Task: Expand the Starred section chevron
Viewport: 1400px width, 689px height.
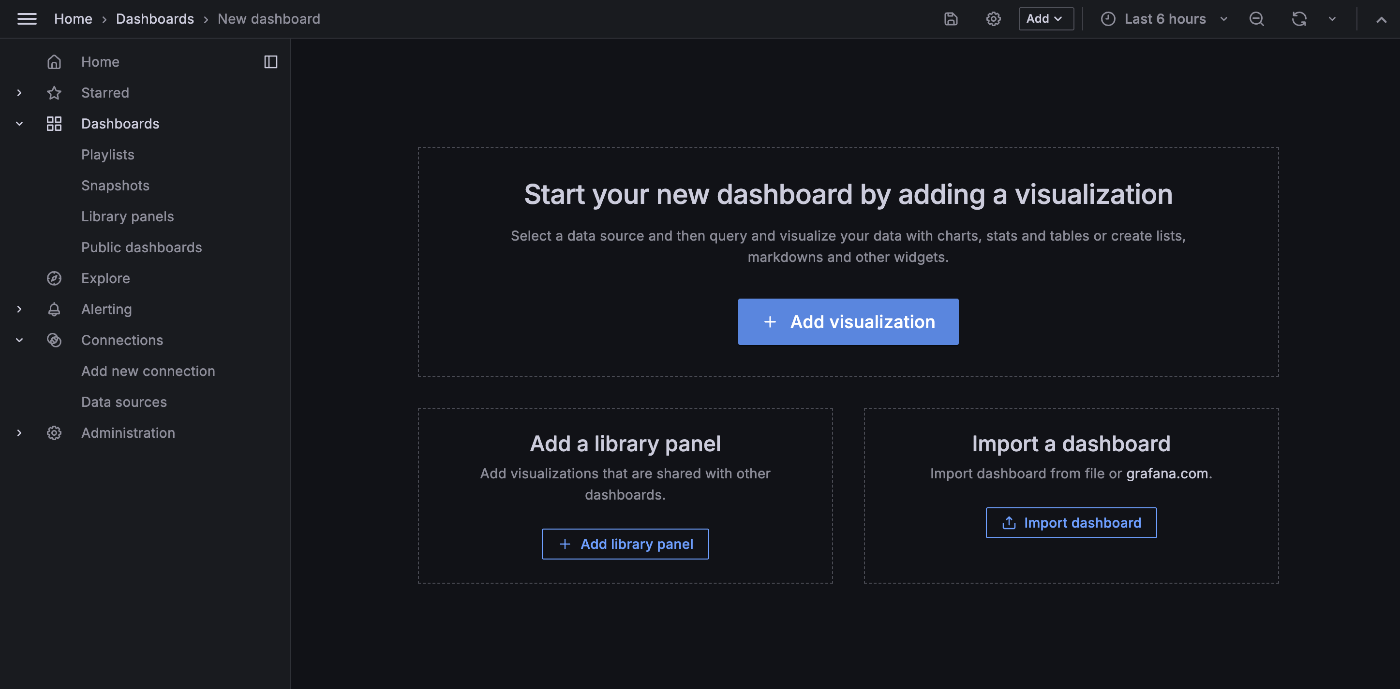Action: click(x=19, y=93)
